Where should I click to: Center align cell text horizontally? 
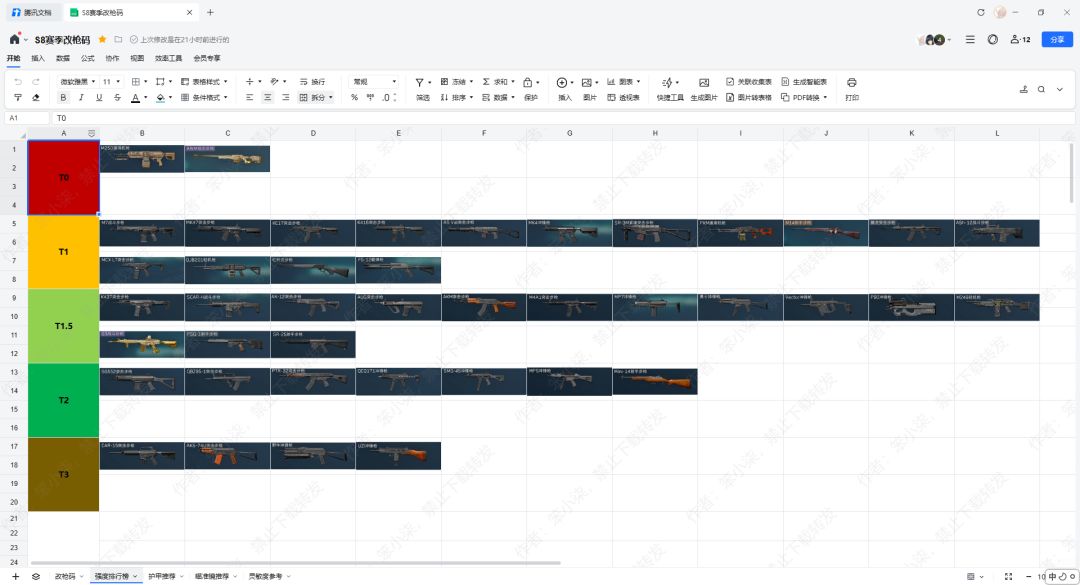(x=267, y=97)
